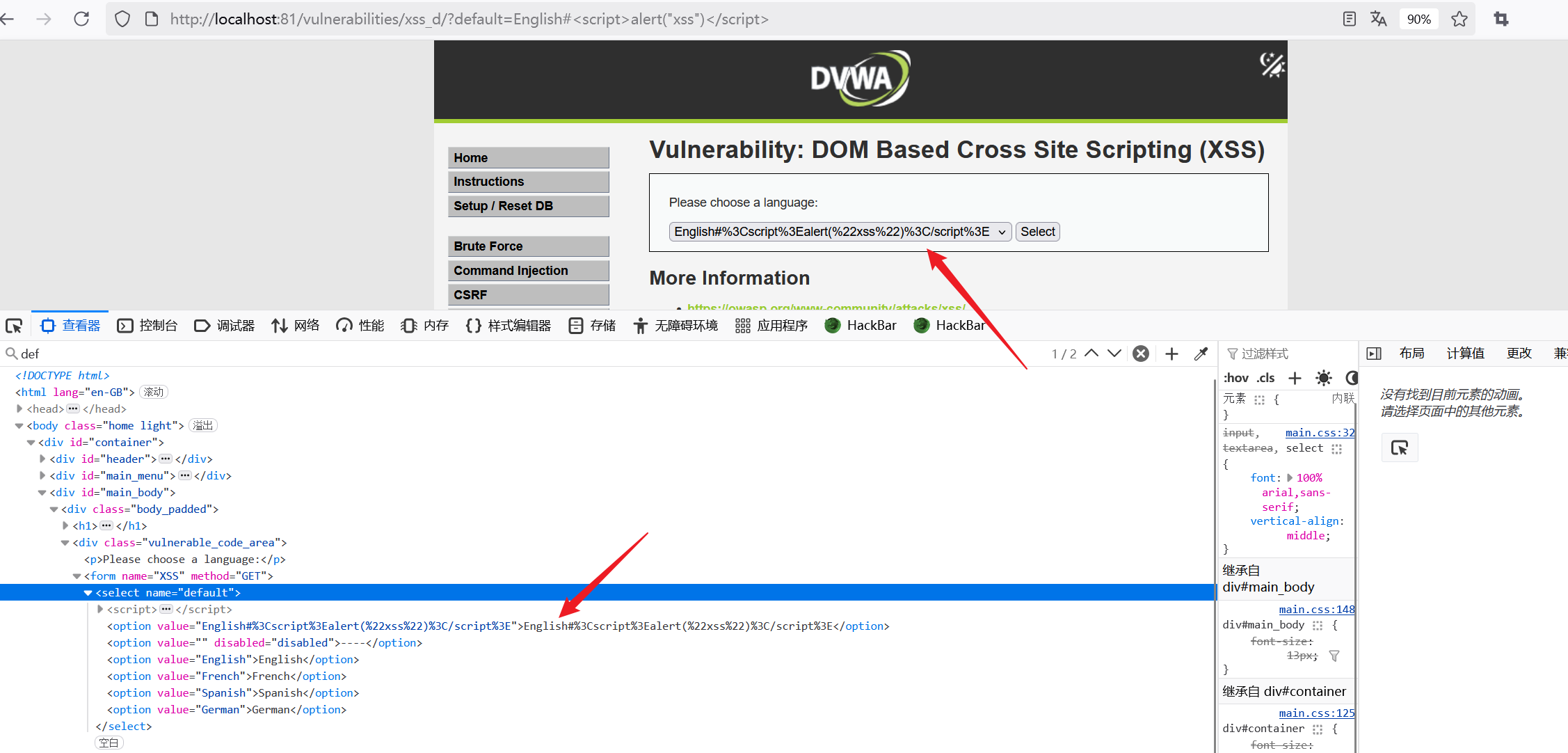Switch to the 性能 performance tab

click(x=360, y=326)
